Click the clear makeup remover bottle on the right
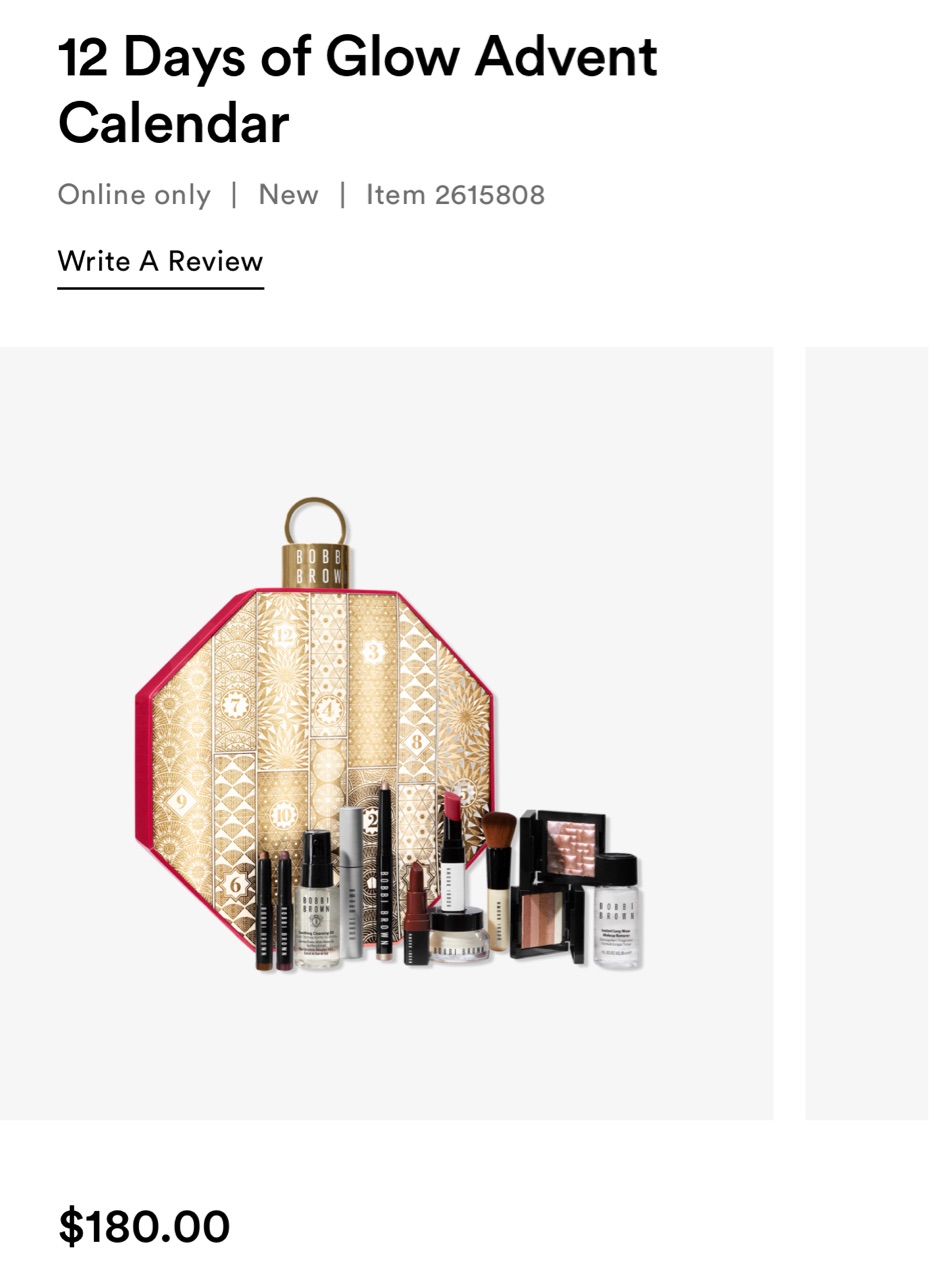The image size is (929, 1280). coord(616,911)
